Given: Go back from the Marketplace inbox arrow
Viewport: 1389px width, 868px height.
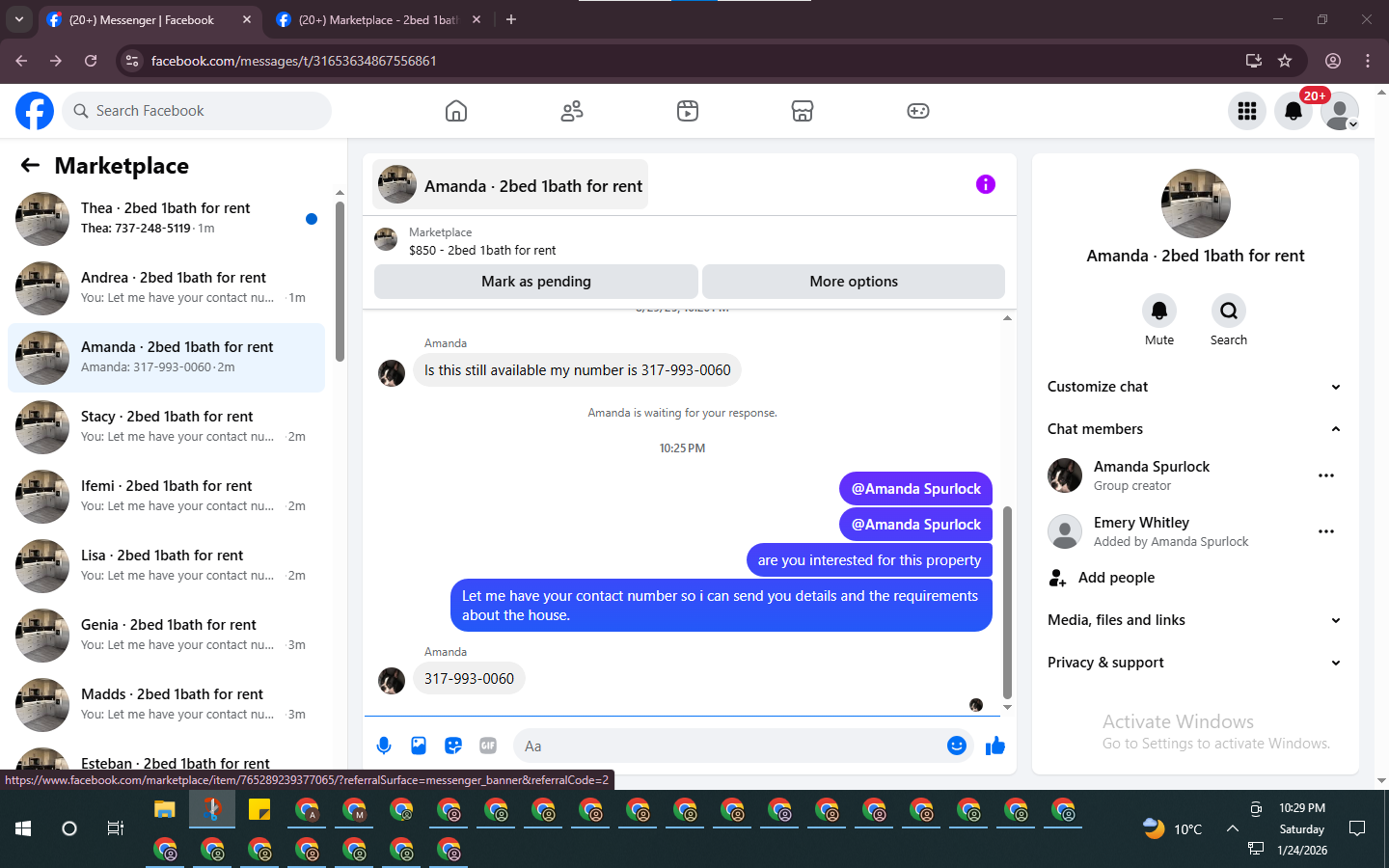Looking at the screenshot, I should 30,166.
